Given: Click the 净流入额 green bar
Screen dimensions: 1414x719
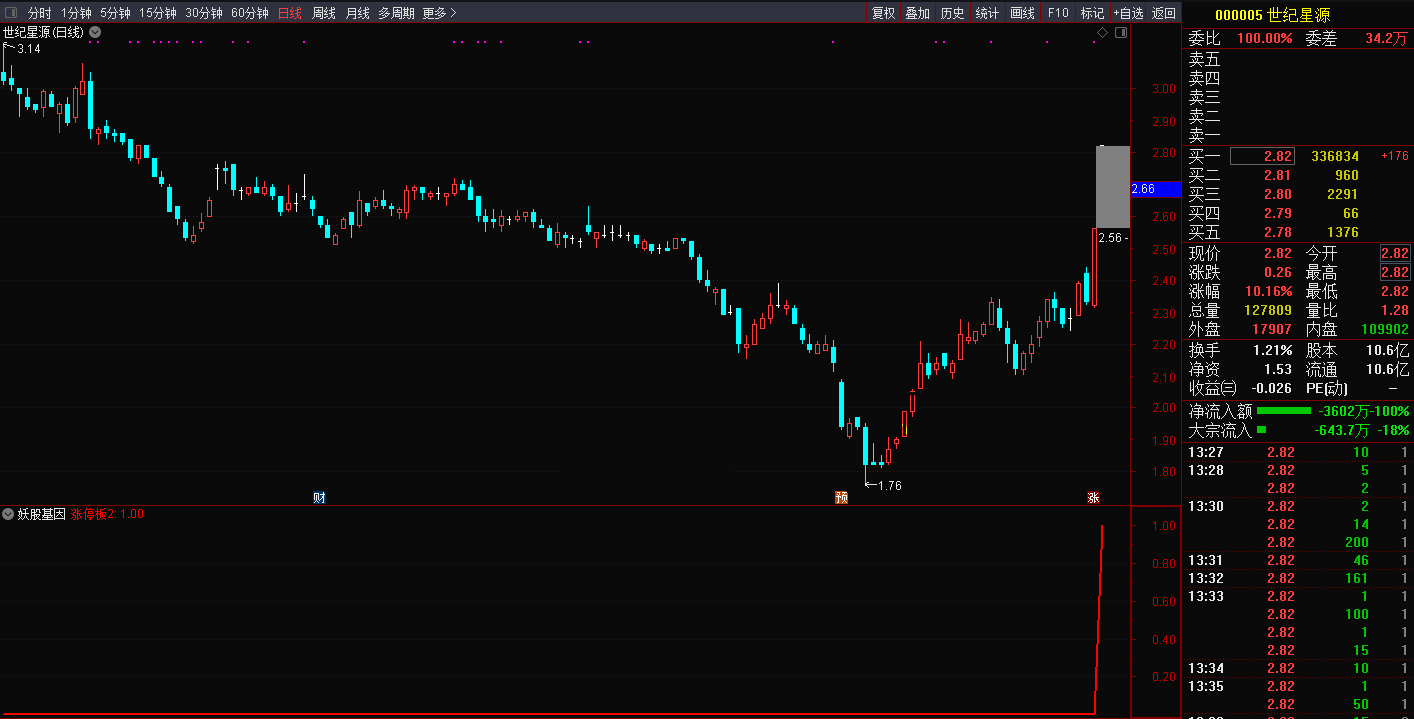Looking at the screenshot, I should [1284, 411].
